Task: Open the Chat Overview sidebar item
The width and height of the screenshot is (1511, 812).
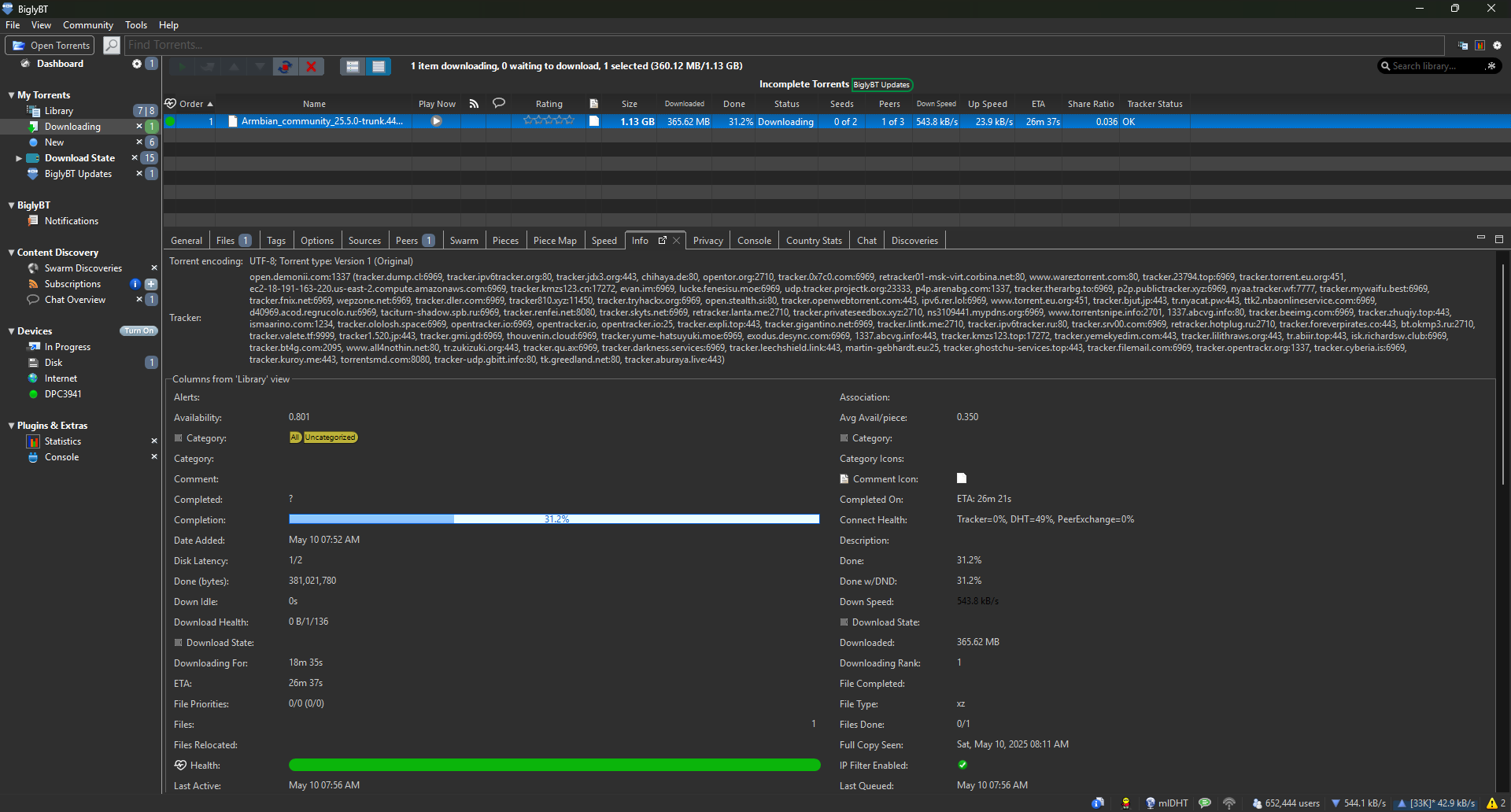Action: tap(75, 300)
